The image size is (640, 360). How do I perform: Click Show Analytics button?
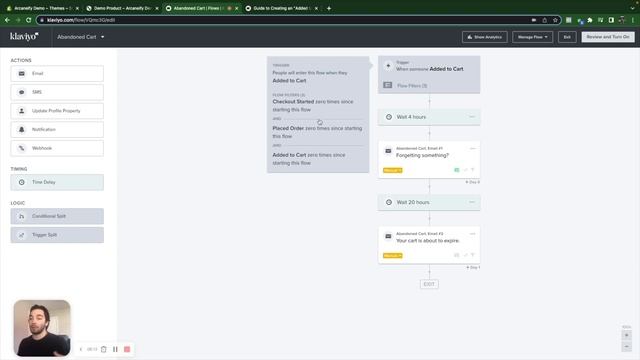coord(485,37)
